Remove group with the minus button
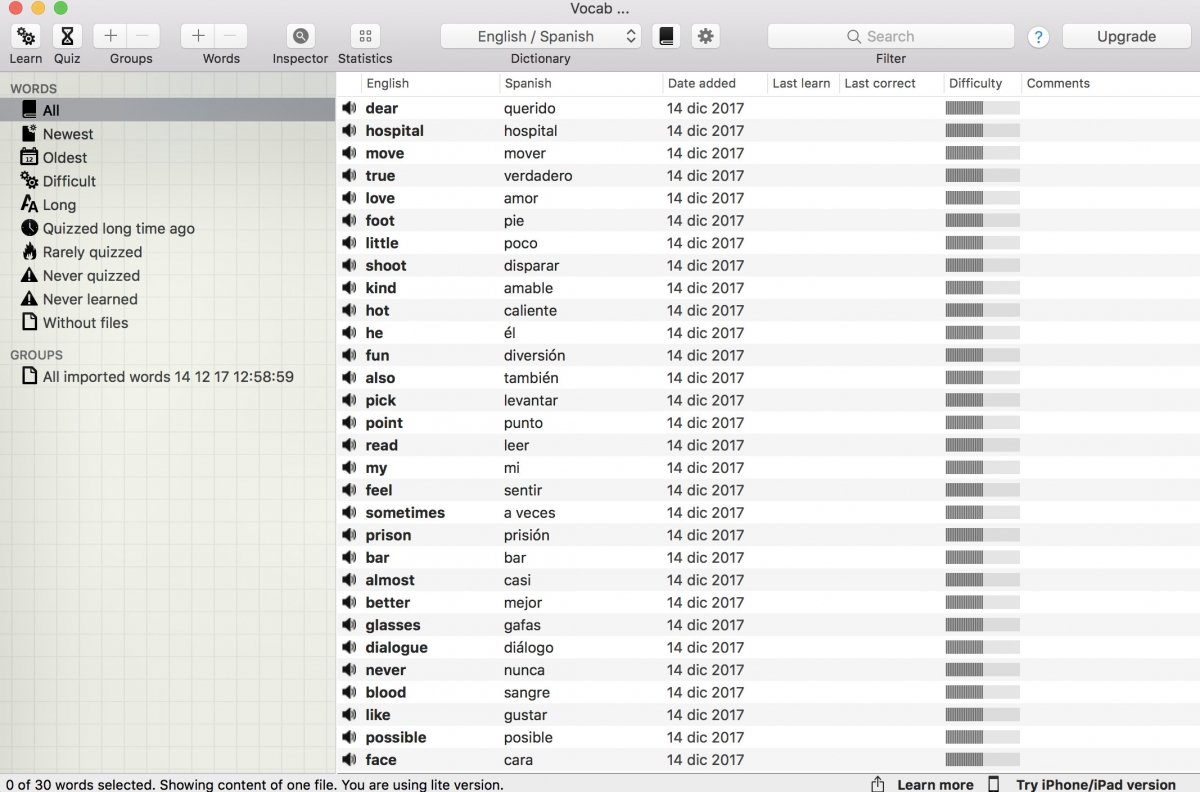Screen dimensions: 1200x792 [x=143, y=36]
